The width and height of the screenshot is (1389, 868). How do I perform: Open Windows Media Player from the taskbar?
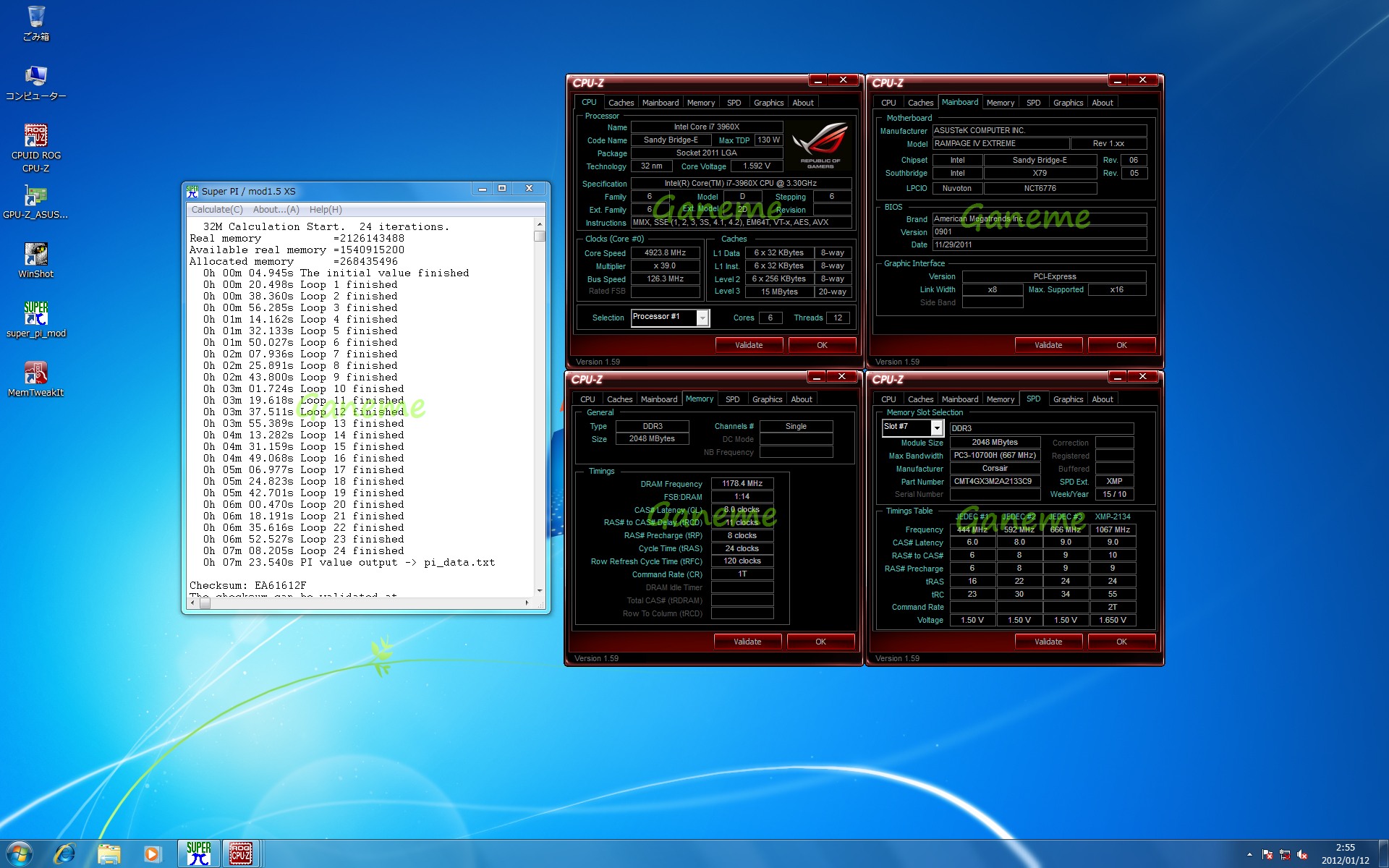pos(152,854)
